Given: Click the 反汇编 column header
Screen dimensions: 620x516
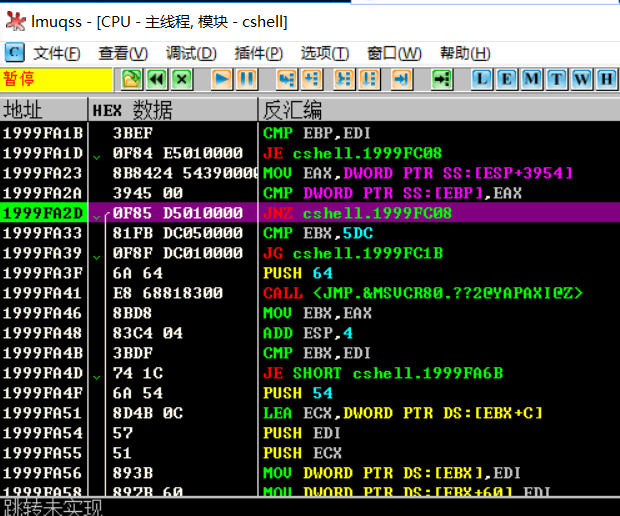Looking at the screenshot, I should pyautogui.click(x=439, y=110).
